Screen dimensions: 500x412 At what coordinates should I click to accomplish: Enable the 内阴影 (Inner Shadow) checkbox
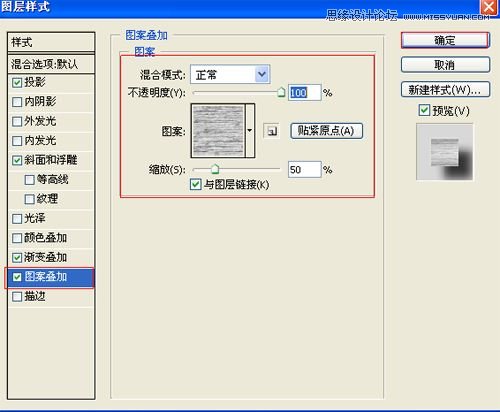coord(17,102)
